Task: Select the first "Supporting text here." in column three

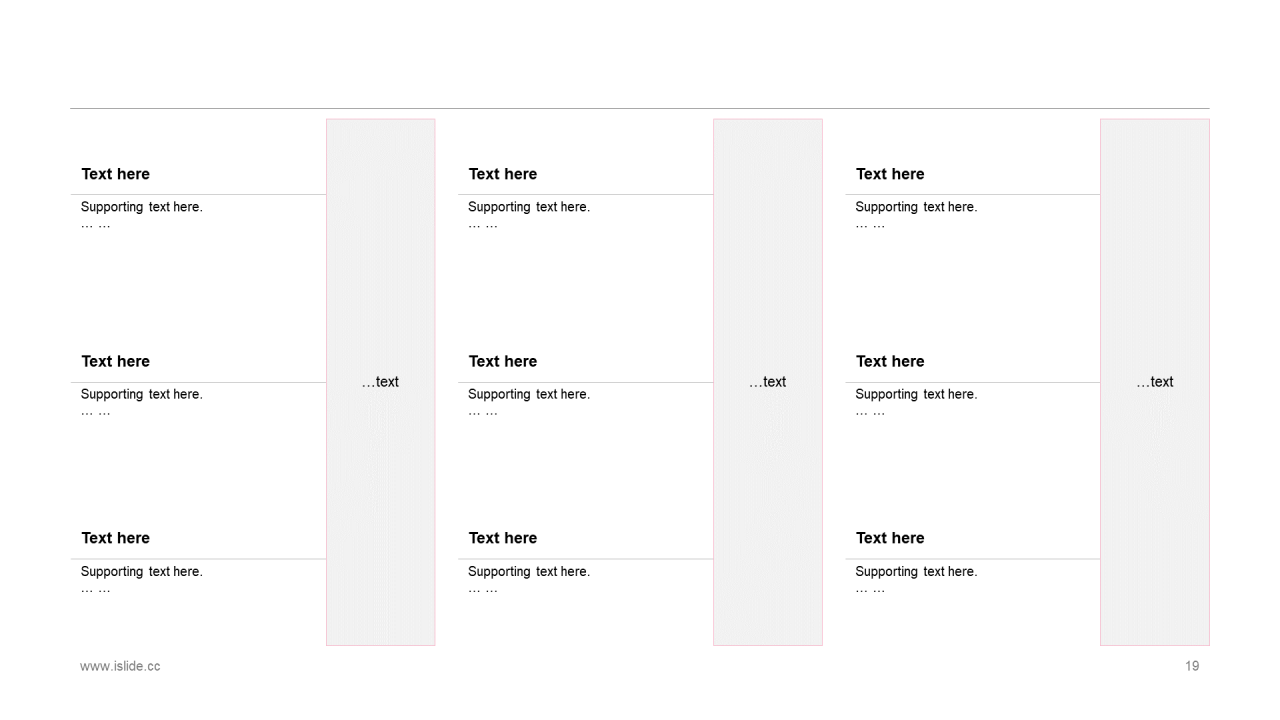Action: 916,207
